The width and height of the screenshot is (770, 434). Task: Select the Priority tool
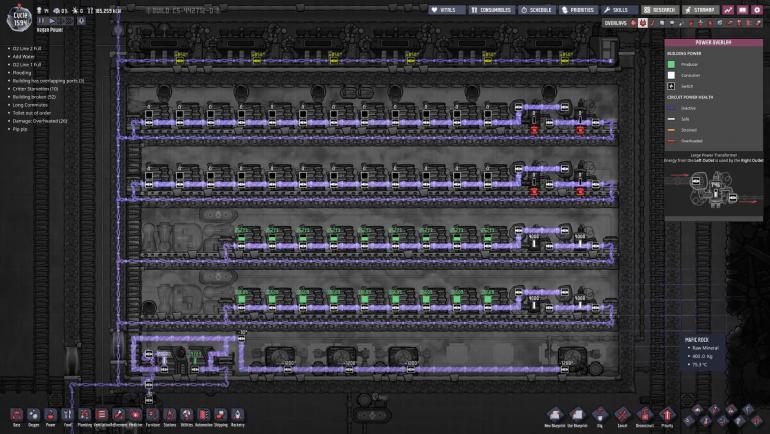(x=667, y=416)
